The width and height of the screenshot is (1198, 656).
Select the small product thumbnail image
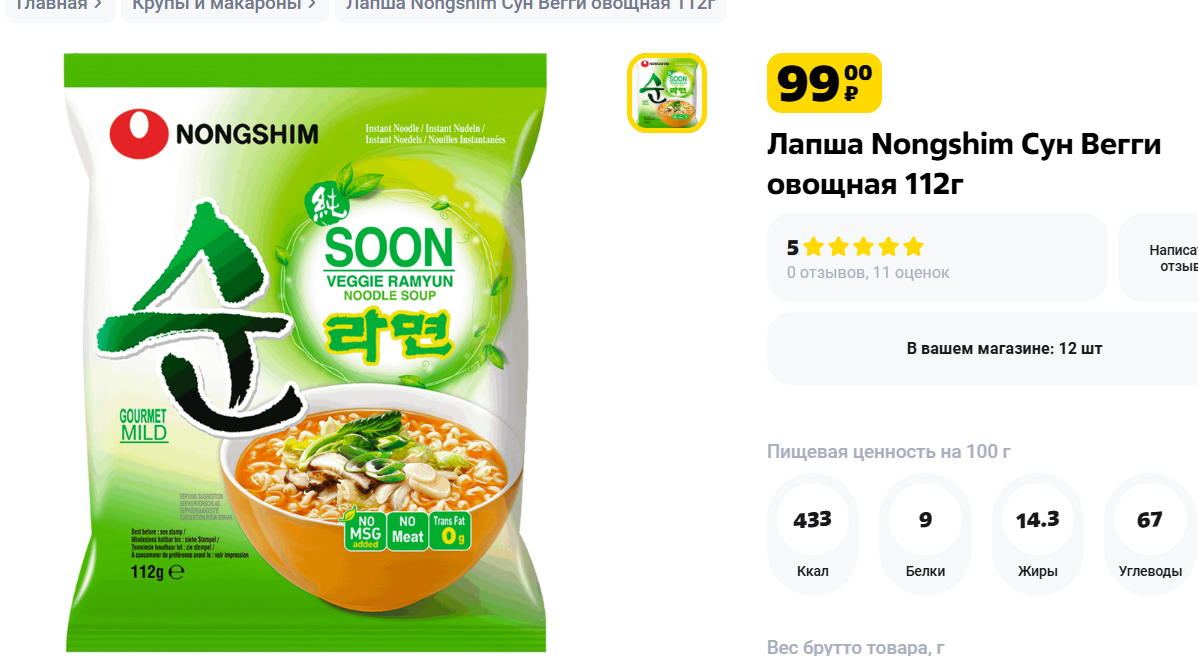click(667, 92)
